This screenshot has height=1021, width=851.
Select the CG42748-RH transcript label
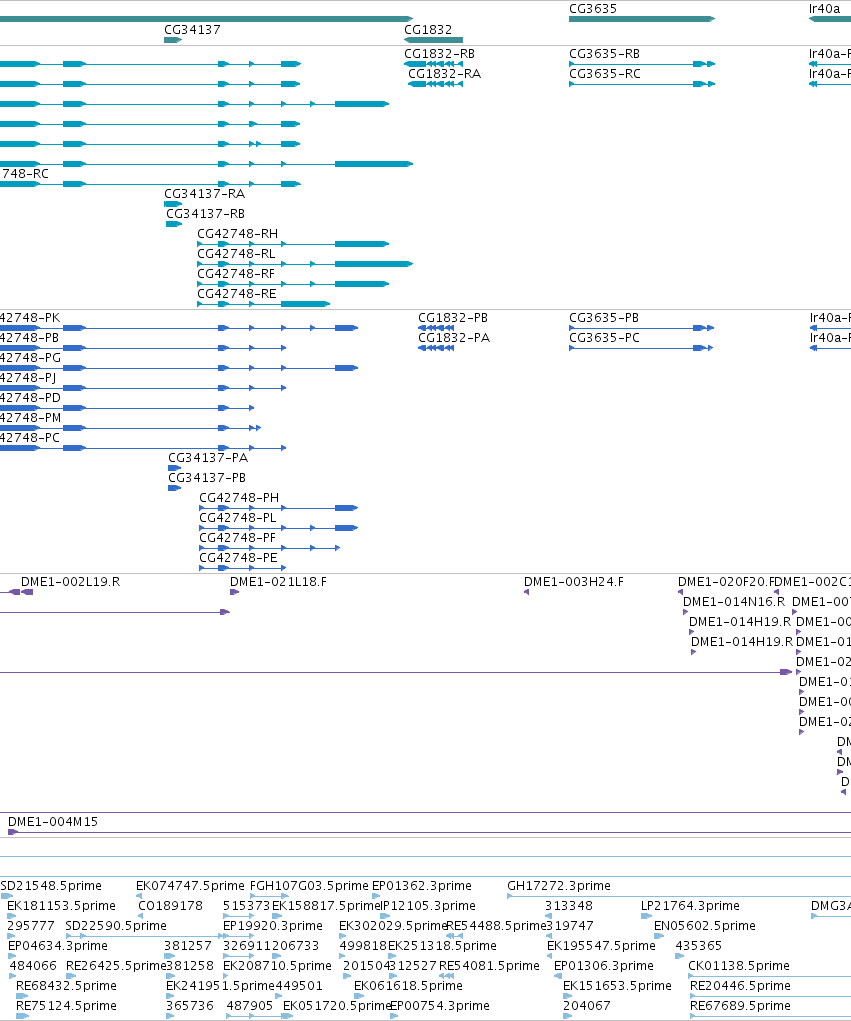pyautogui.click(x=238, y=233)
